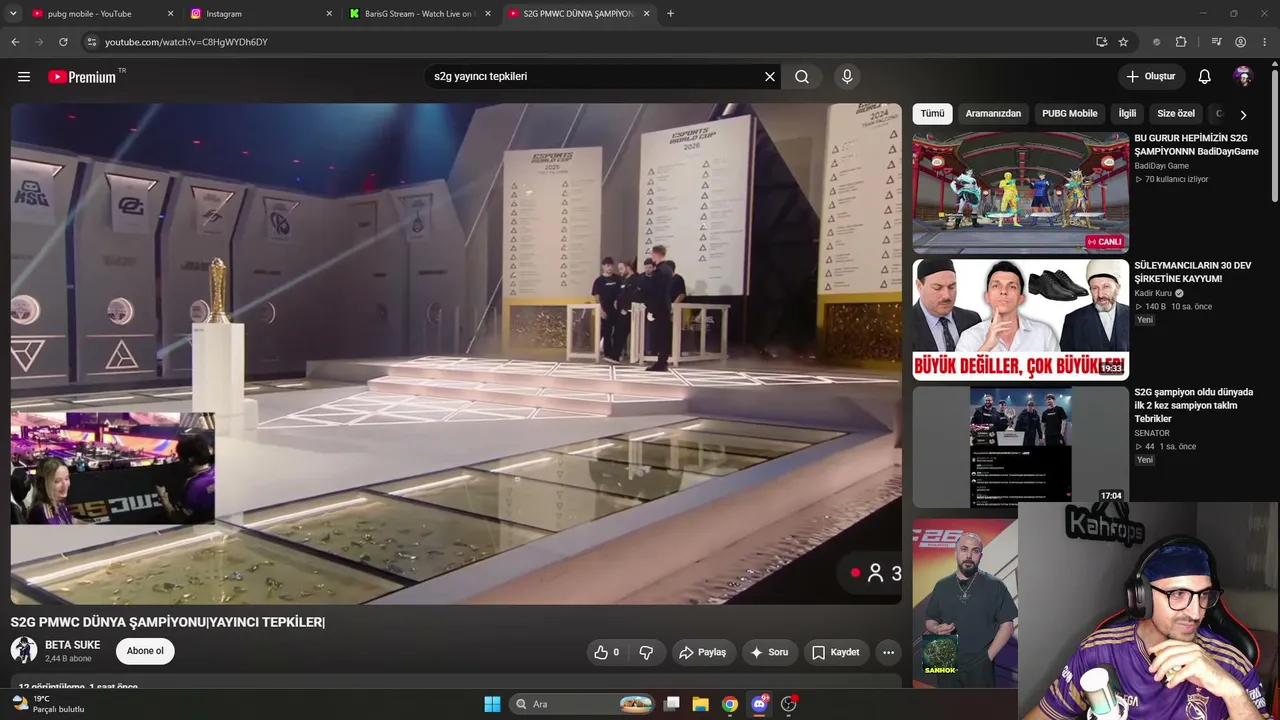Start voice search with the microphone

pyautogui.click(x=847, y=77)
